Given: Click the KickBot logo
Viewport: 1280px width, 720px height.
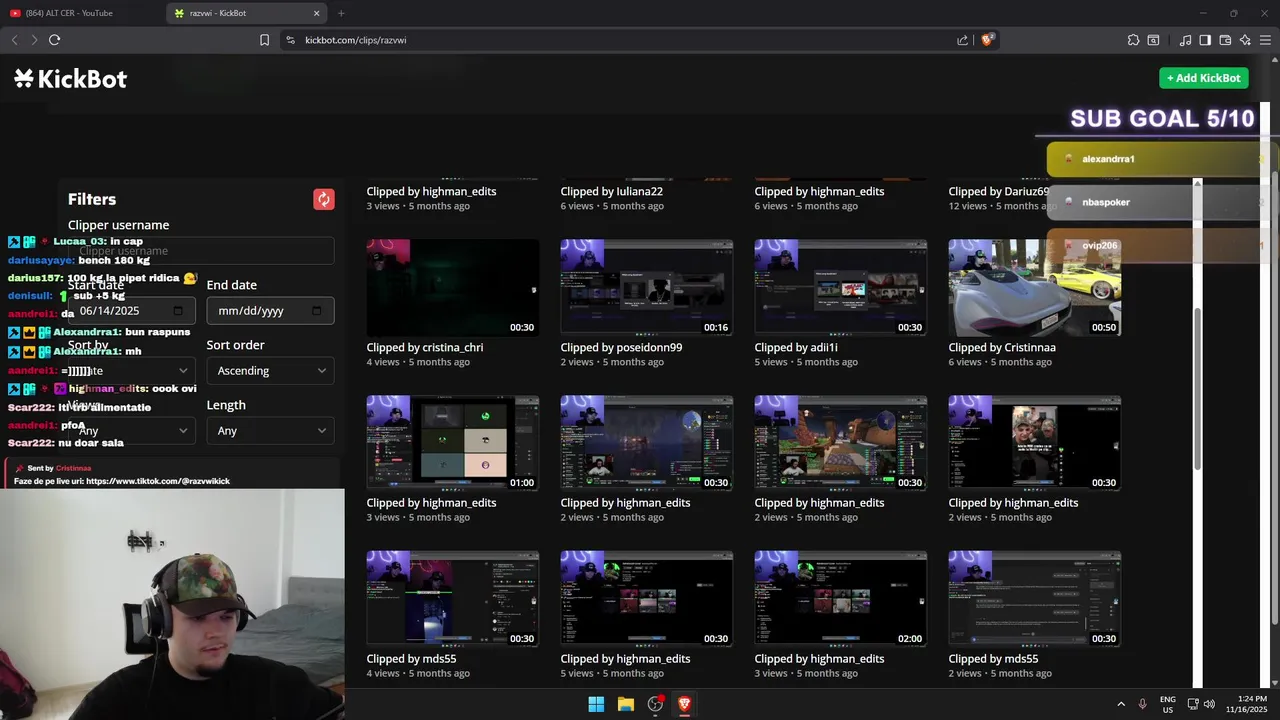Looking at the screenshot, I should click(71, 79).
